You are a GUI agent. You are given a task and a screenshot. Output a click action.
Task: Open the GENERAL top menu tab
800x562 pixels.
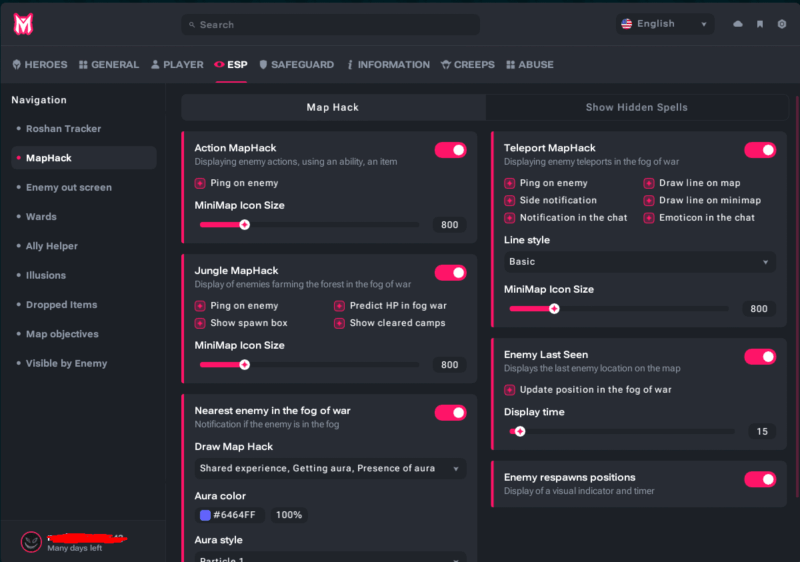[x=109, y=64]
